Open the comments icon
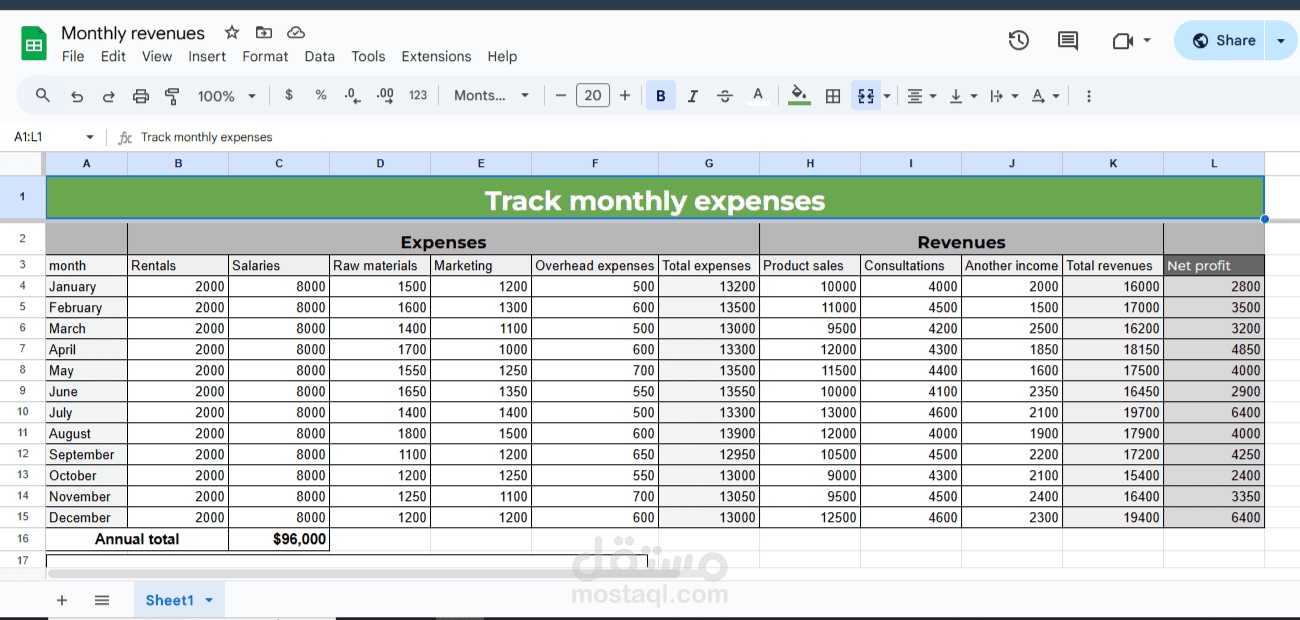Image resolution: width=1300 pixels, height=620 pixels. click(x=1068, y=40)
